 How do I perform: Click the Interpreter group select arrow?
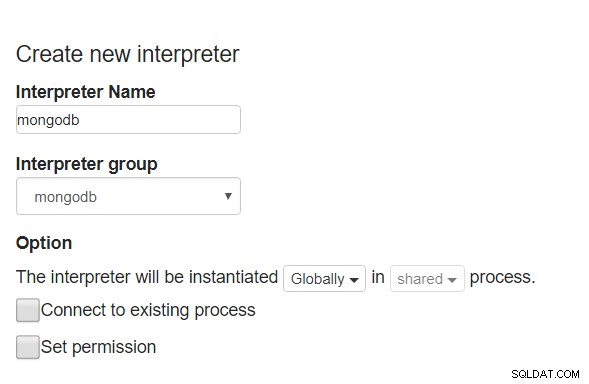[x=228, y=196]
